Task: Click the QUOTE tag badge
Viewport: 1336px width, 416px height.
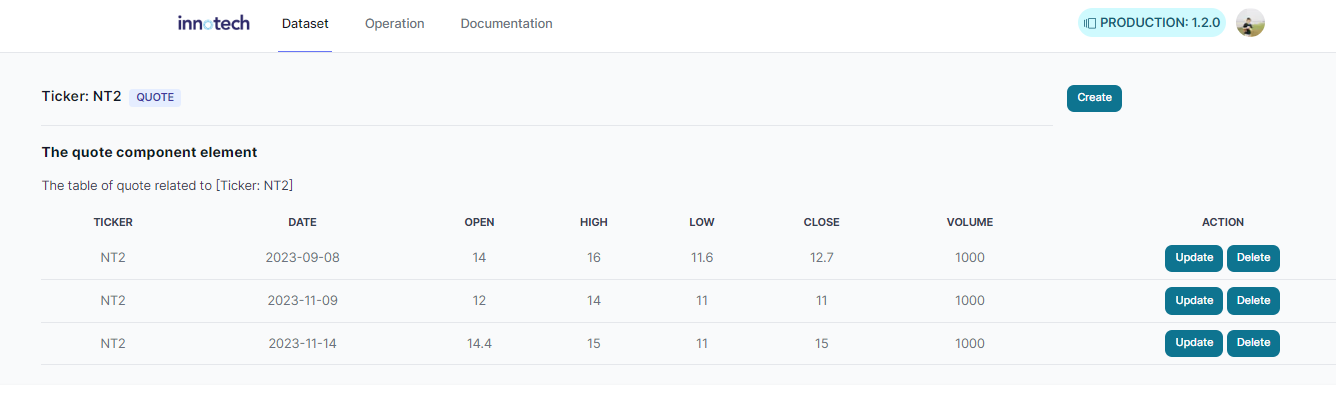Action: tap(155, 97)
